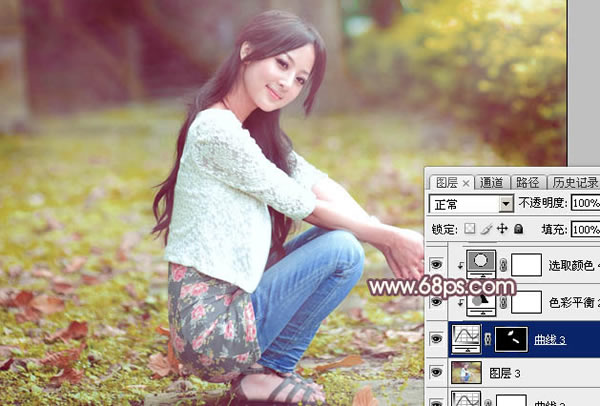Switch to the 通道 tab
The image size is (600, 406).
click(491, 183)
